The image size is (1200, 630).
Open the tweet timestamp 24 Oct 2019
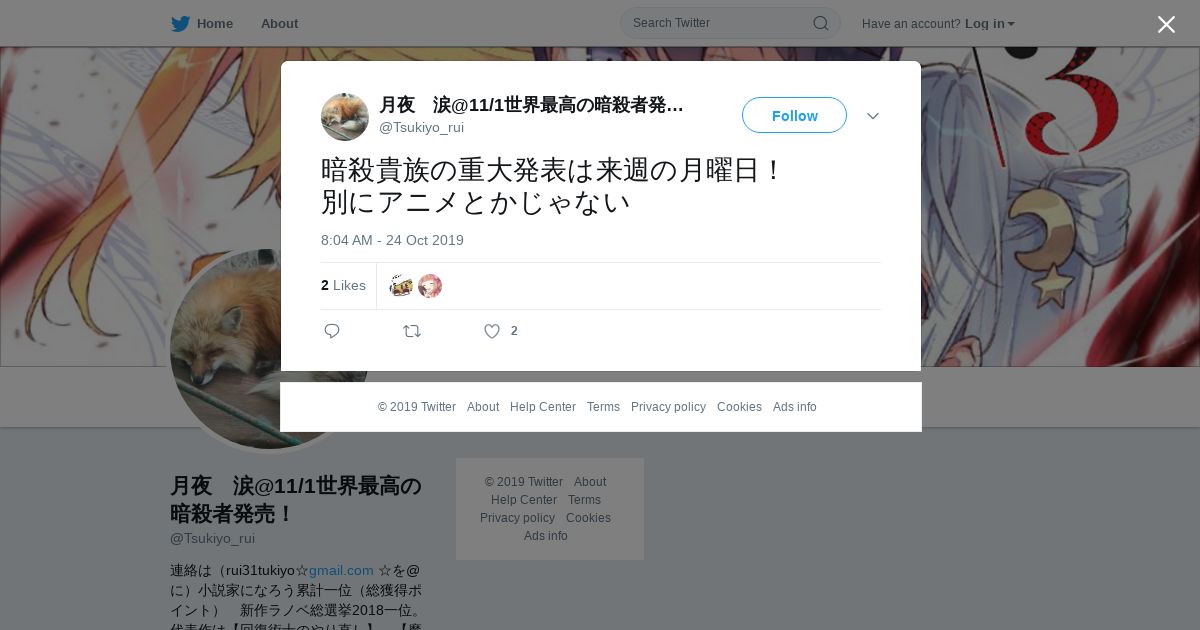(x=392, y=240)
